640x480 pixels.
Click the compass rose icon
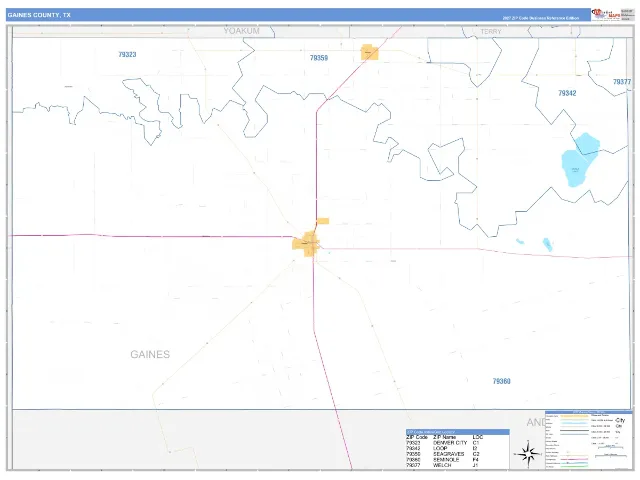click(528, 453)
